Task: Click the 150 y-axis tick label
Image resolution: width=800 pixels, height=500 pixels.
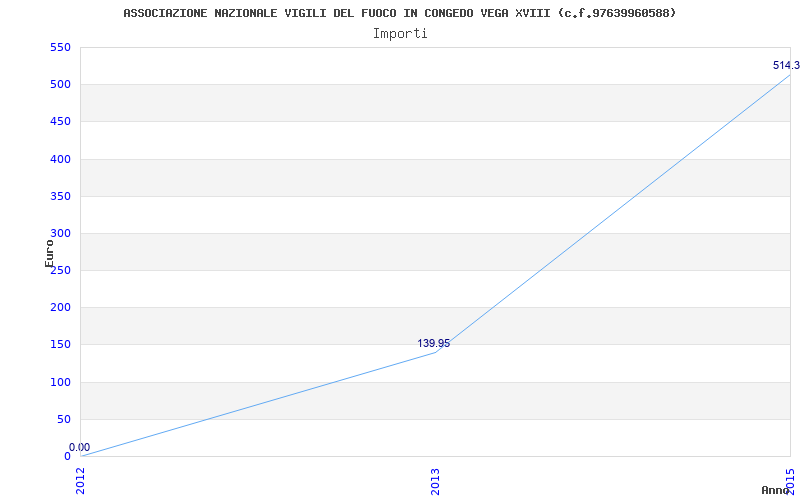Action: click(60, 345)
